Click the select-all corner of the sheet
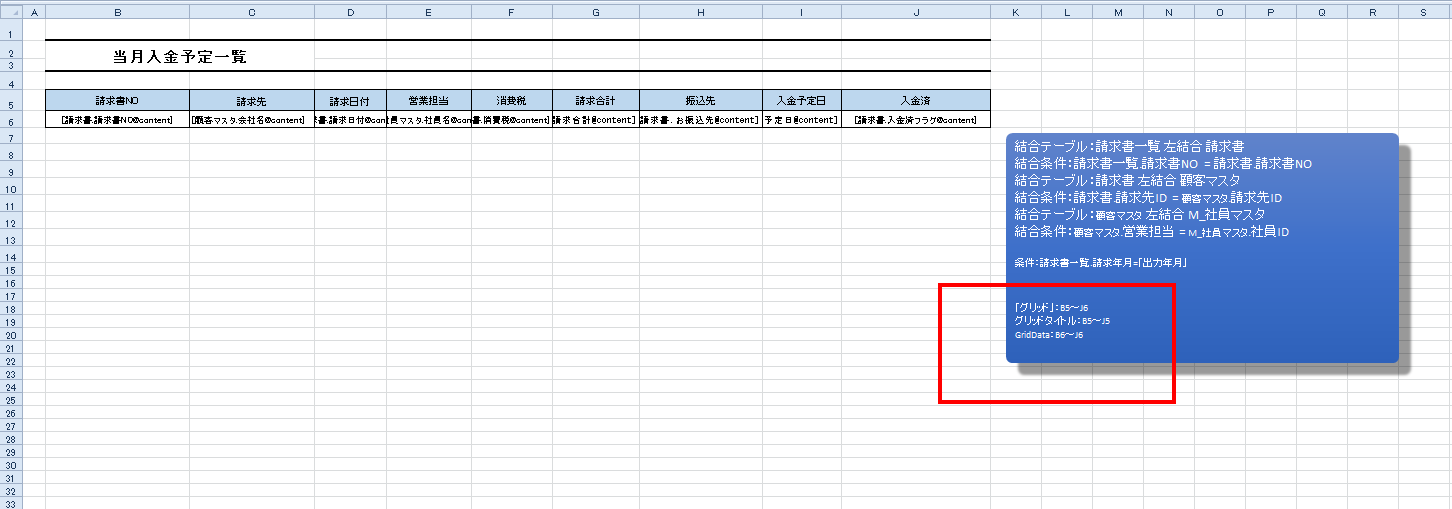Image resolution: width=1452 pixels, height=509 pixels. tap(10, 12)
